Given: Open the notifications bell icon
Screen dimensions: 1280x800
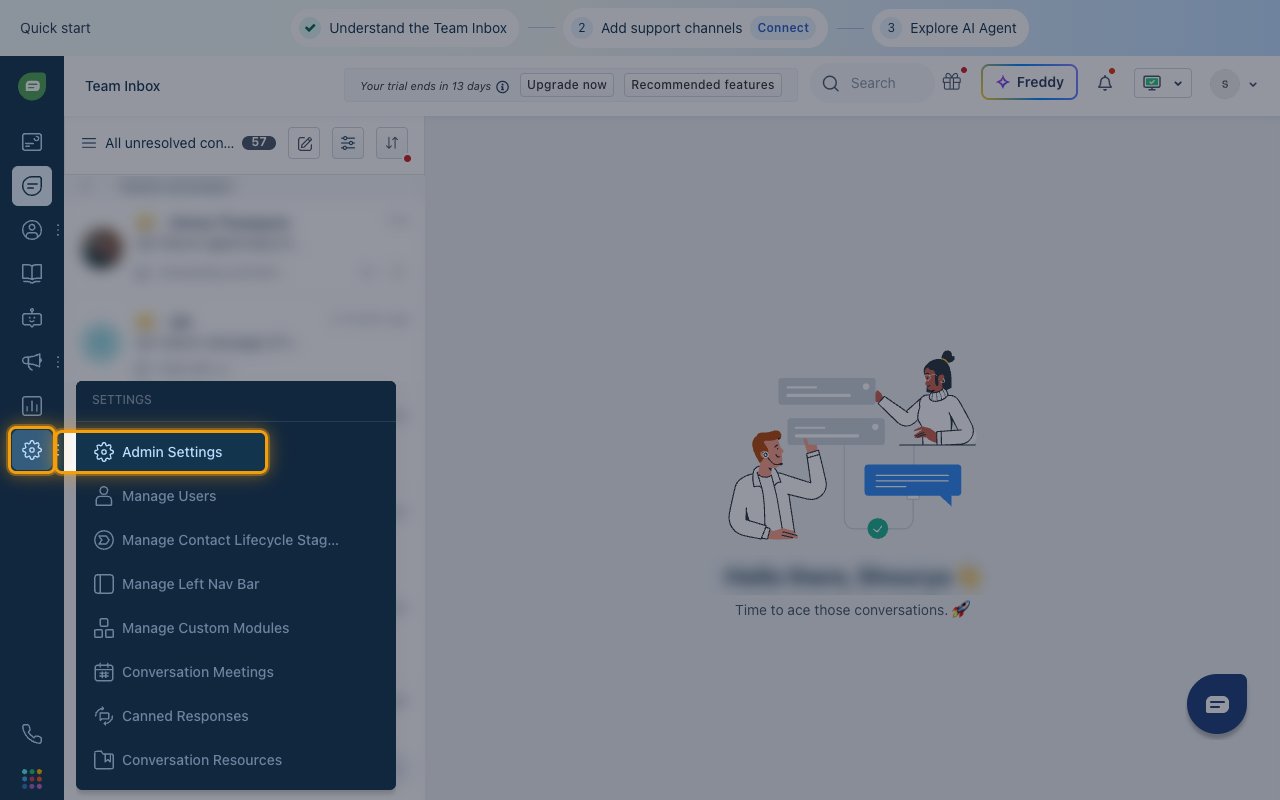Looking at the screenshot, I should [x=1105, y=83].
